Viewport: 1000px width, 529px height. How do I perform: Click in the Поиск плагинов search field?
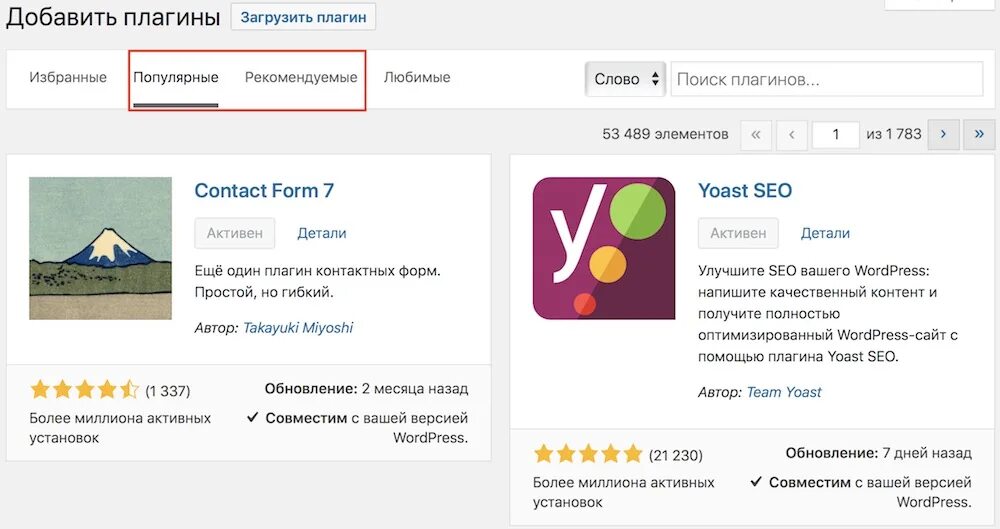tap(826, 79)
